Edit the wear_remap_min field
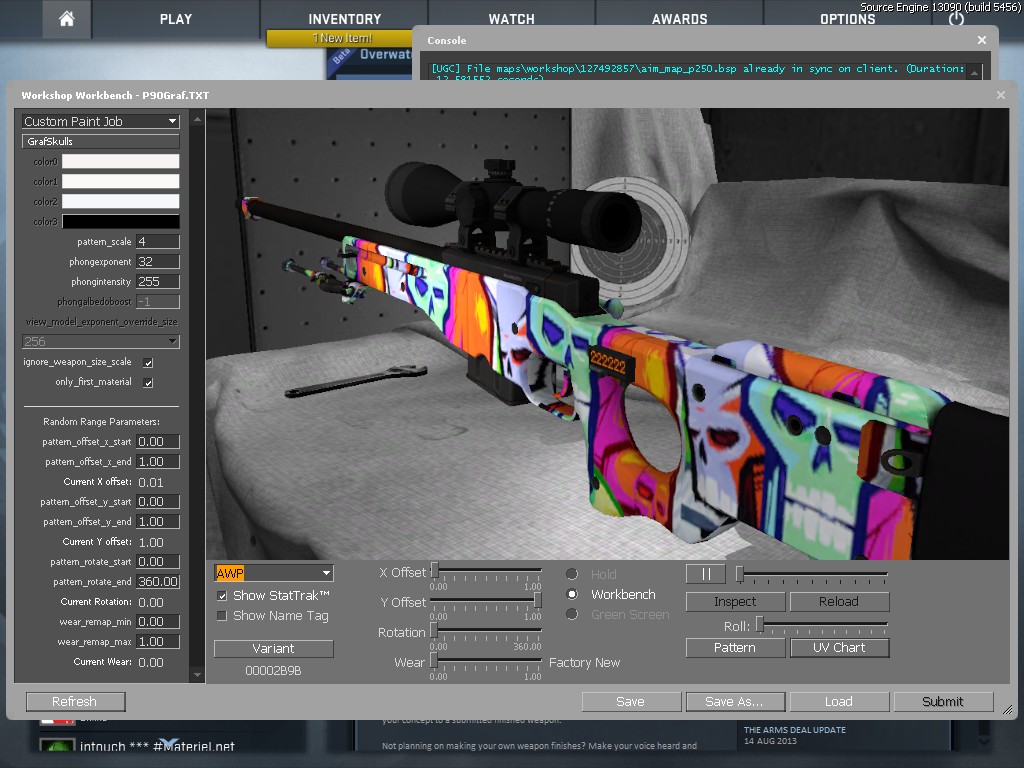 tap(157, 622)
